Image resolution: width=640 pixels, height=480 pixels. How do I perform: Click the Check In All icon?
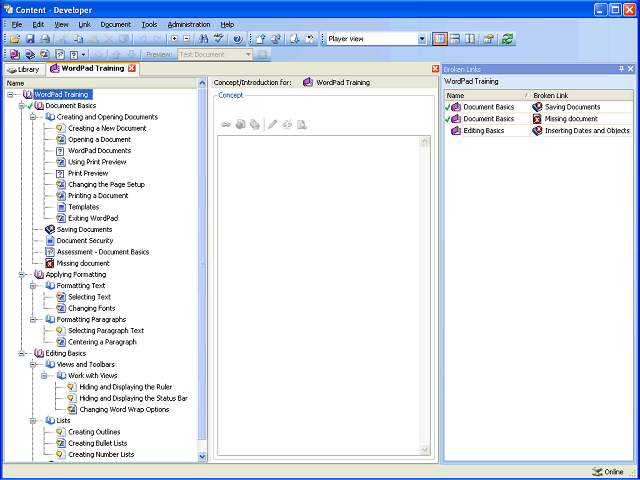click(276, 39)
